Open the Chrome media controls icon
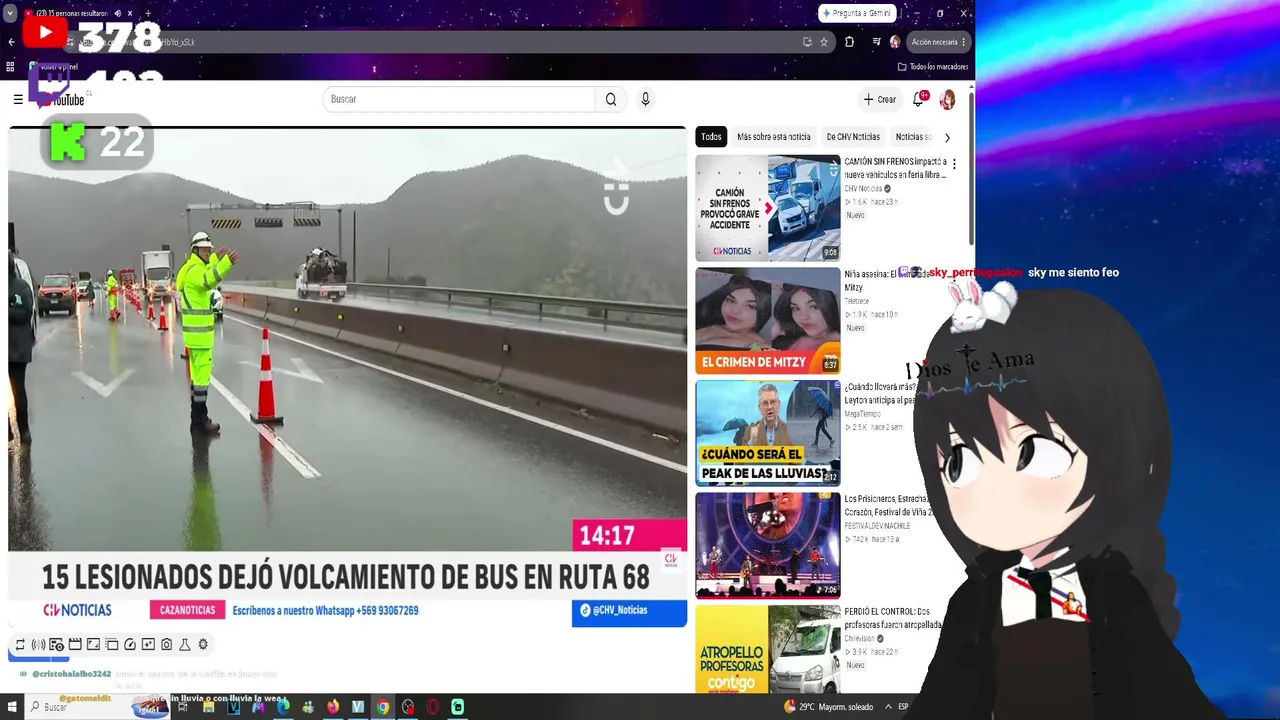1280x720 pixels. tap(877, 42)
